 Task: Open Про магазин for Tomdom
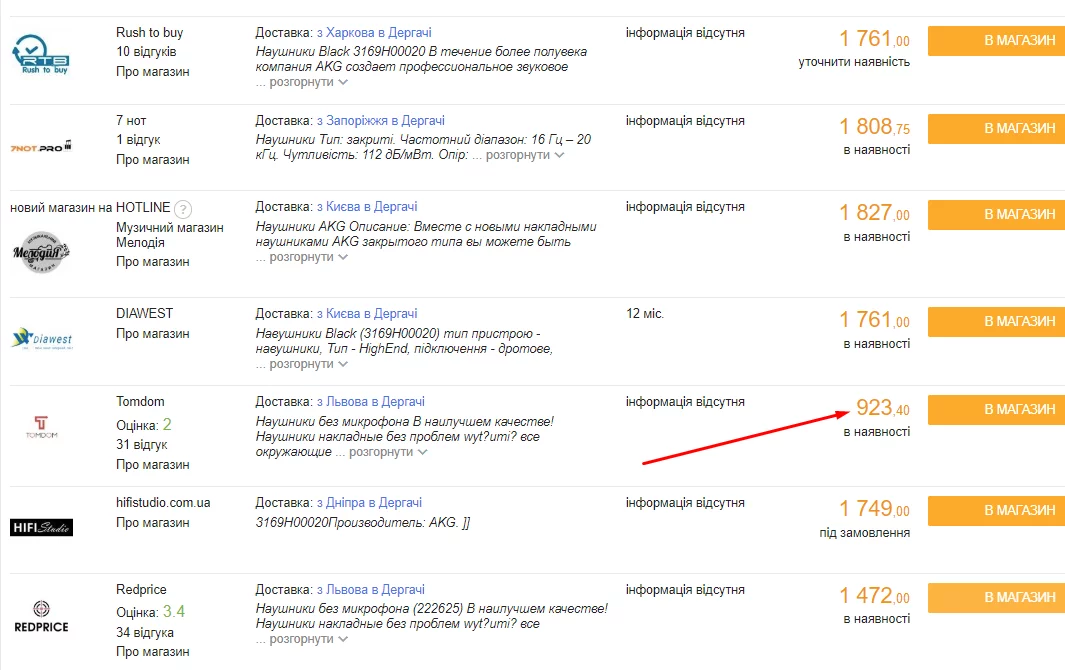tap(153, 465)
